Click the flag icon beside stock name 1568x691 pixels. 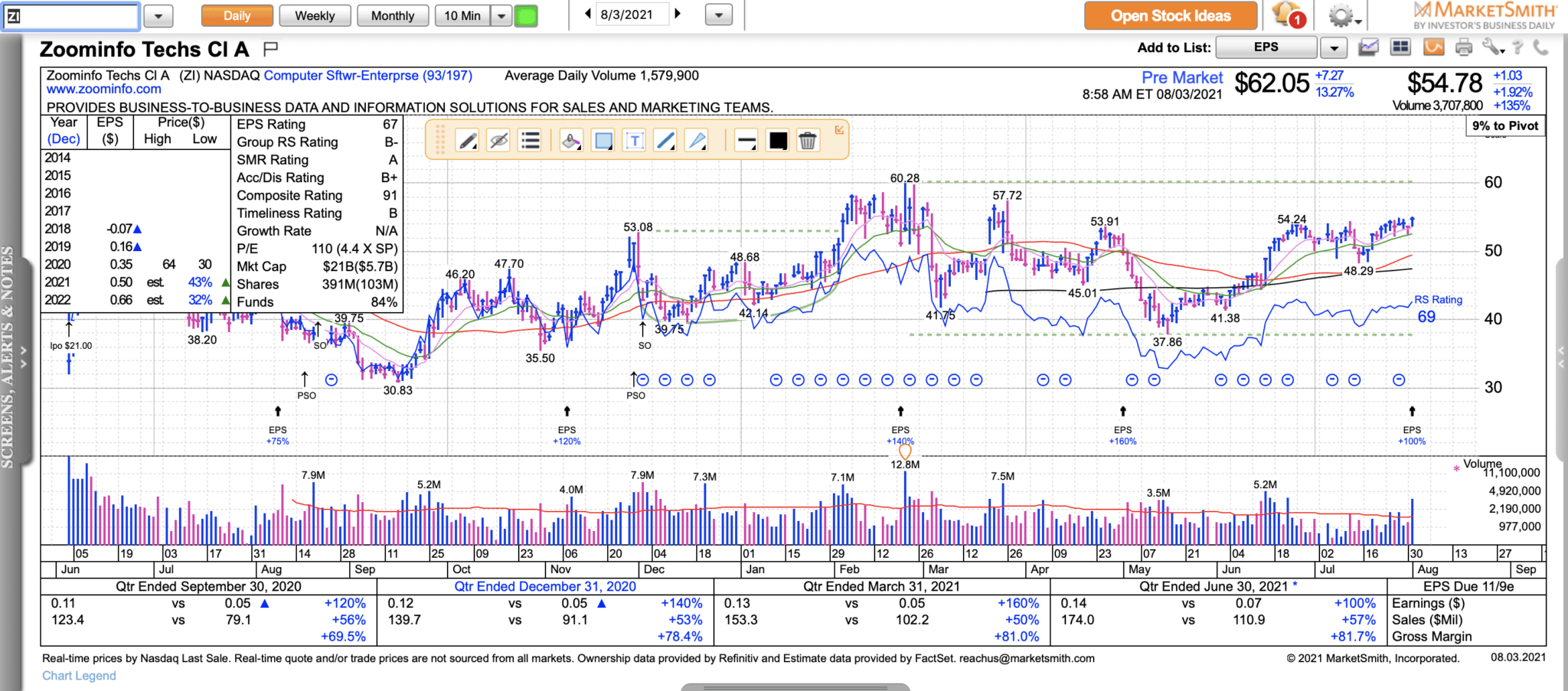coord(269,49)
